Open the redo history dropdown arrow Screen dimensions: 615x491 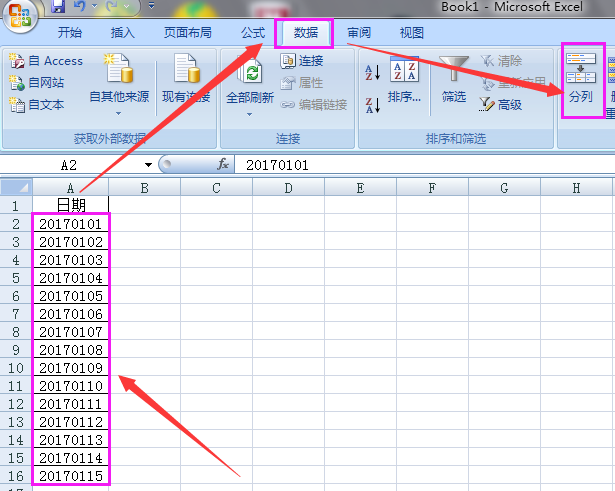(x=126, y=6)
